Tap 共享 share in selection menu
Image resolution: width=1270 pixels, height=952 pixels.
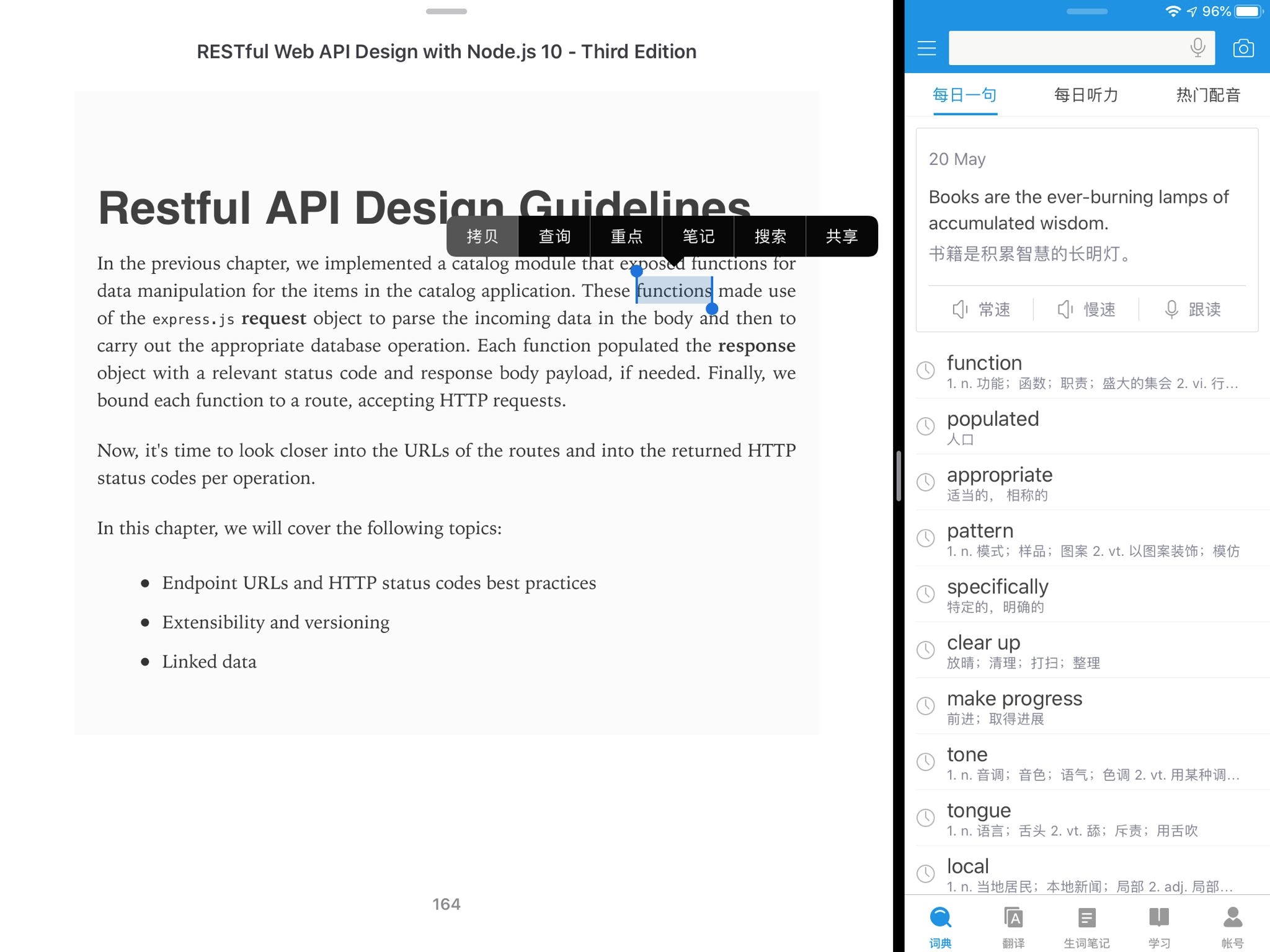(841, 236)
